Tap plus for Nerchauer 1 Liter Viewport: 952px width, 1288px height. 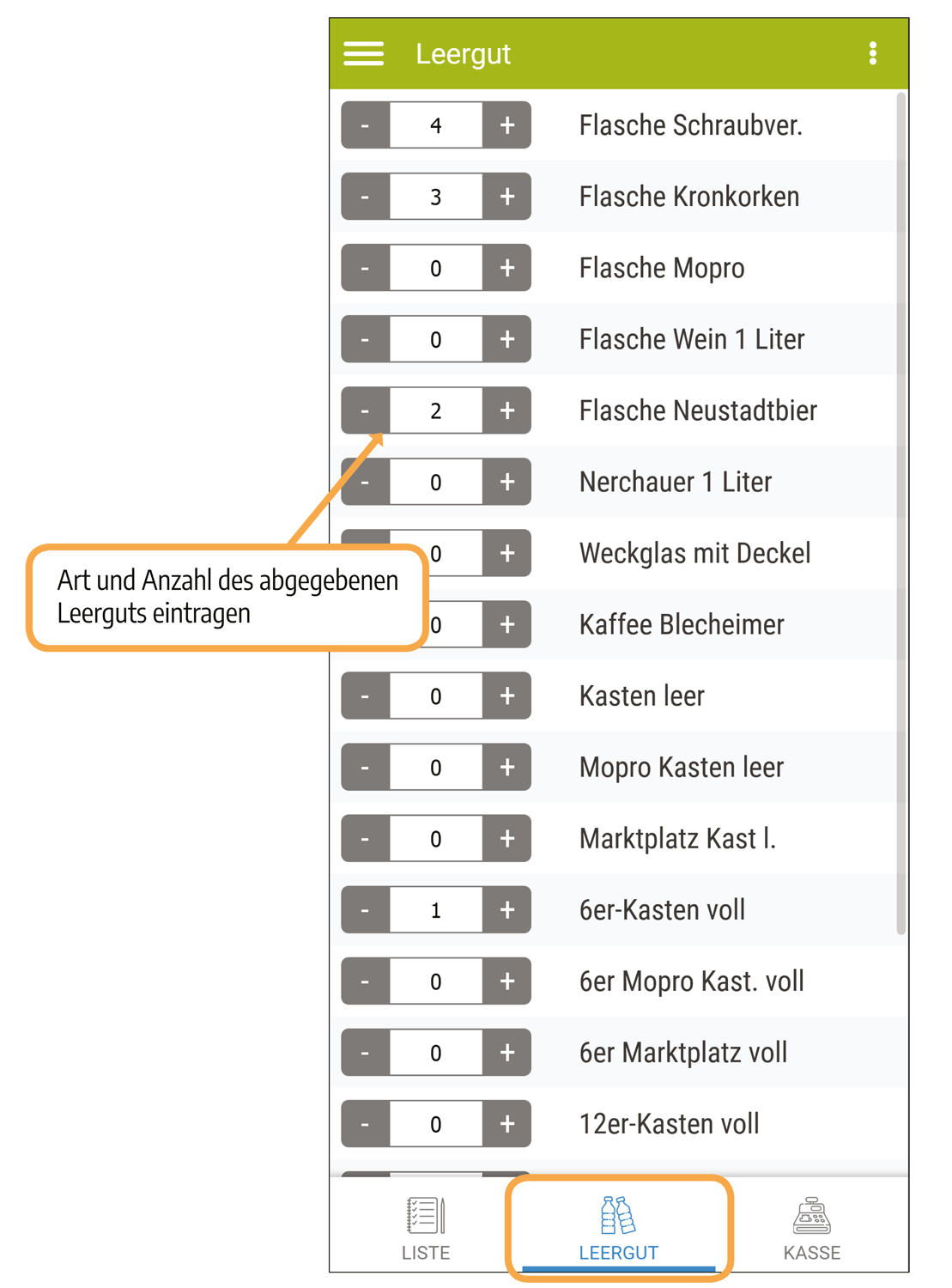pyautogui.click(x=506, y=482)
